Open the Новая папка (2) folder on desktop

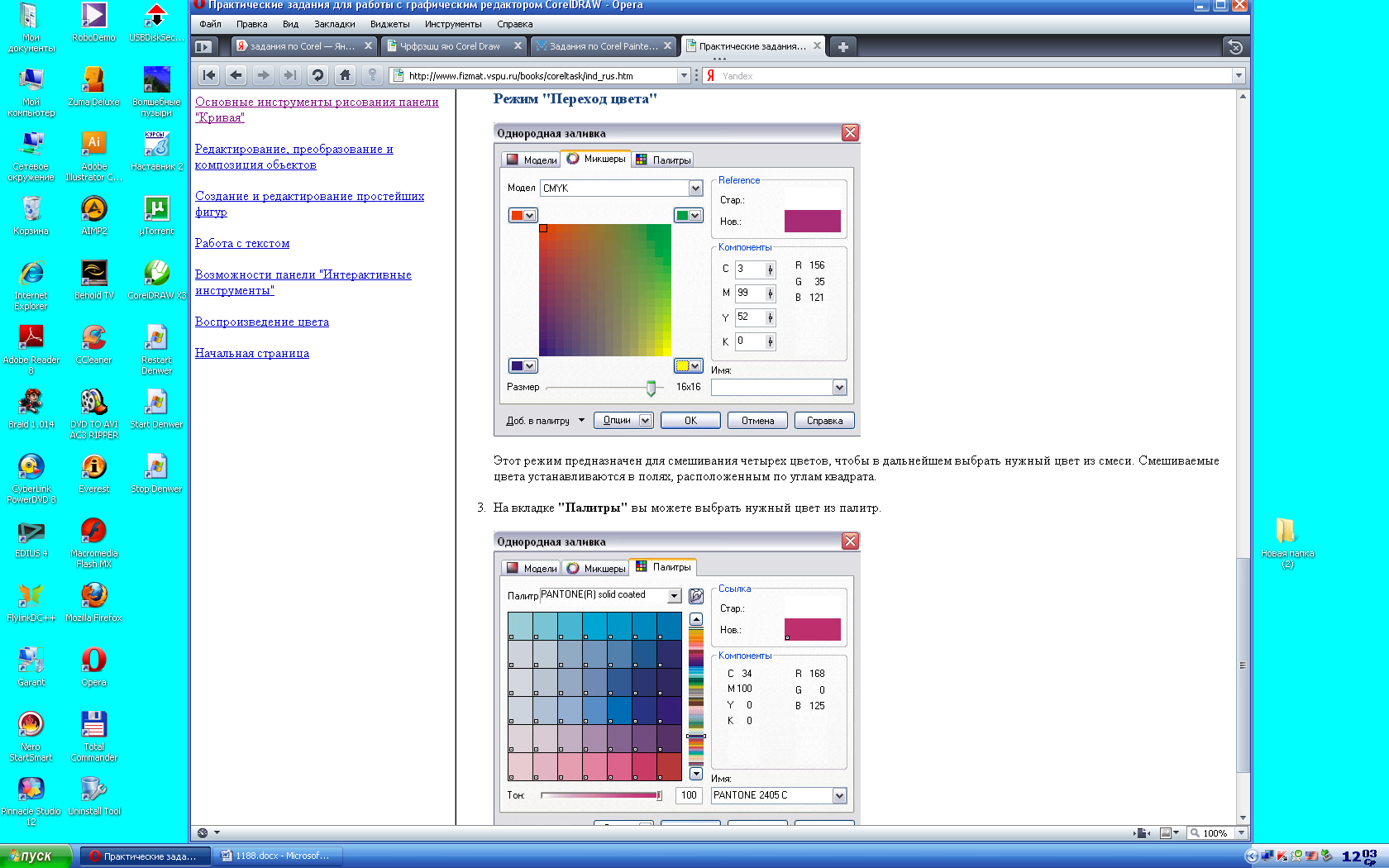coord(1286,542)
